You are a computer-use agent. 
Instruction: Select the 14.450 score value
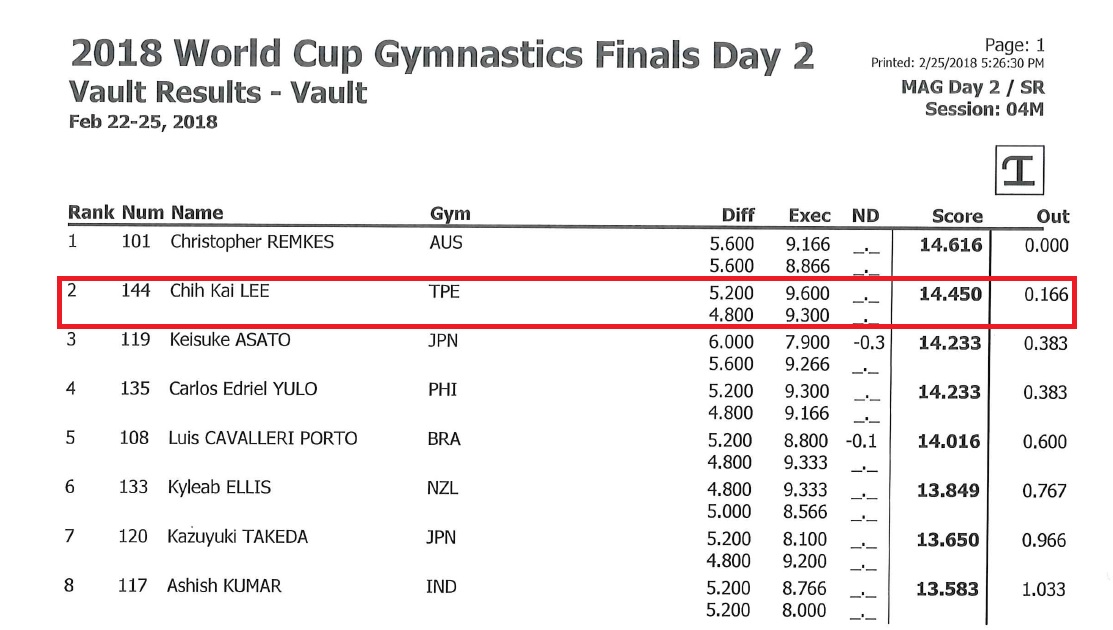point(950,294)
